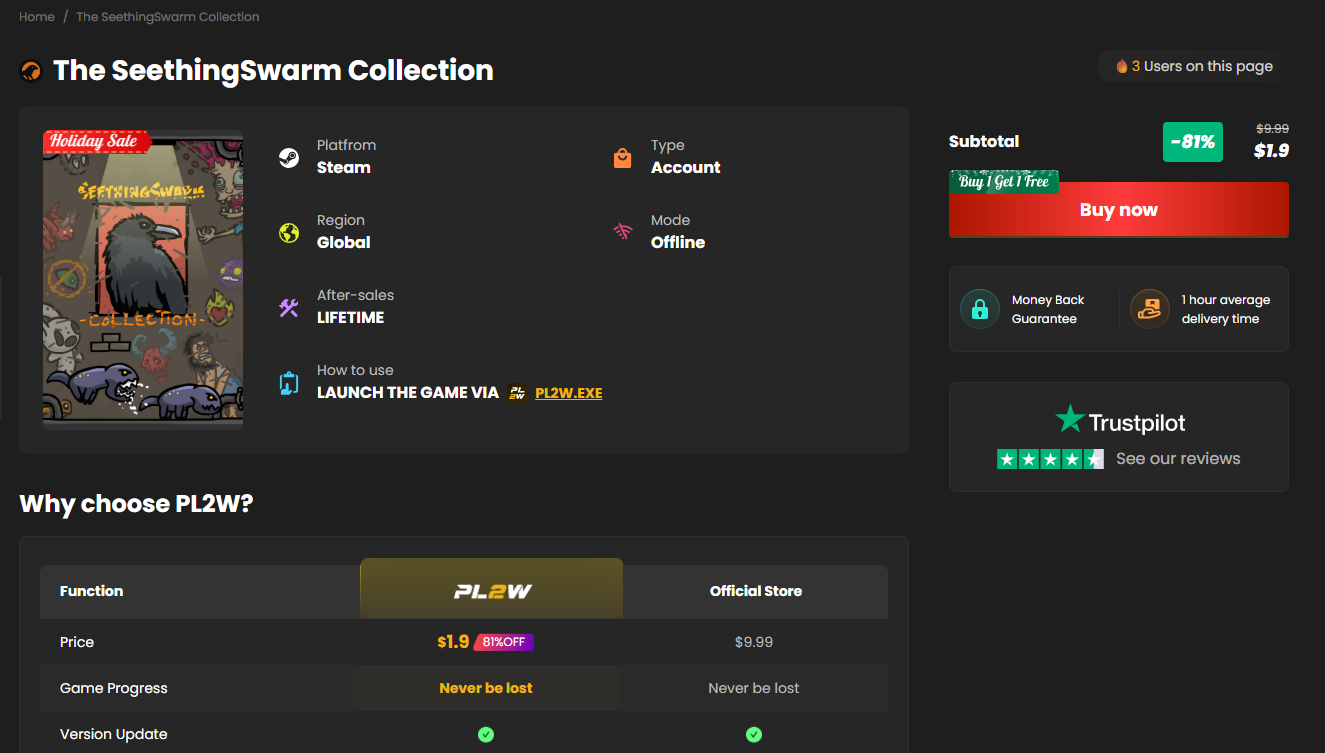The image size is (1325, 753).
Task: Select the Official Store column header
Action: (756, 591)
